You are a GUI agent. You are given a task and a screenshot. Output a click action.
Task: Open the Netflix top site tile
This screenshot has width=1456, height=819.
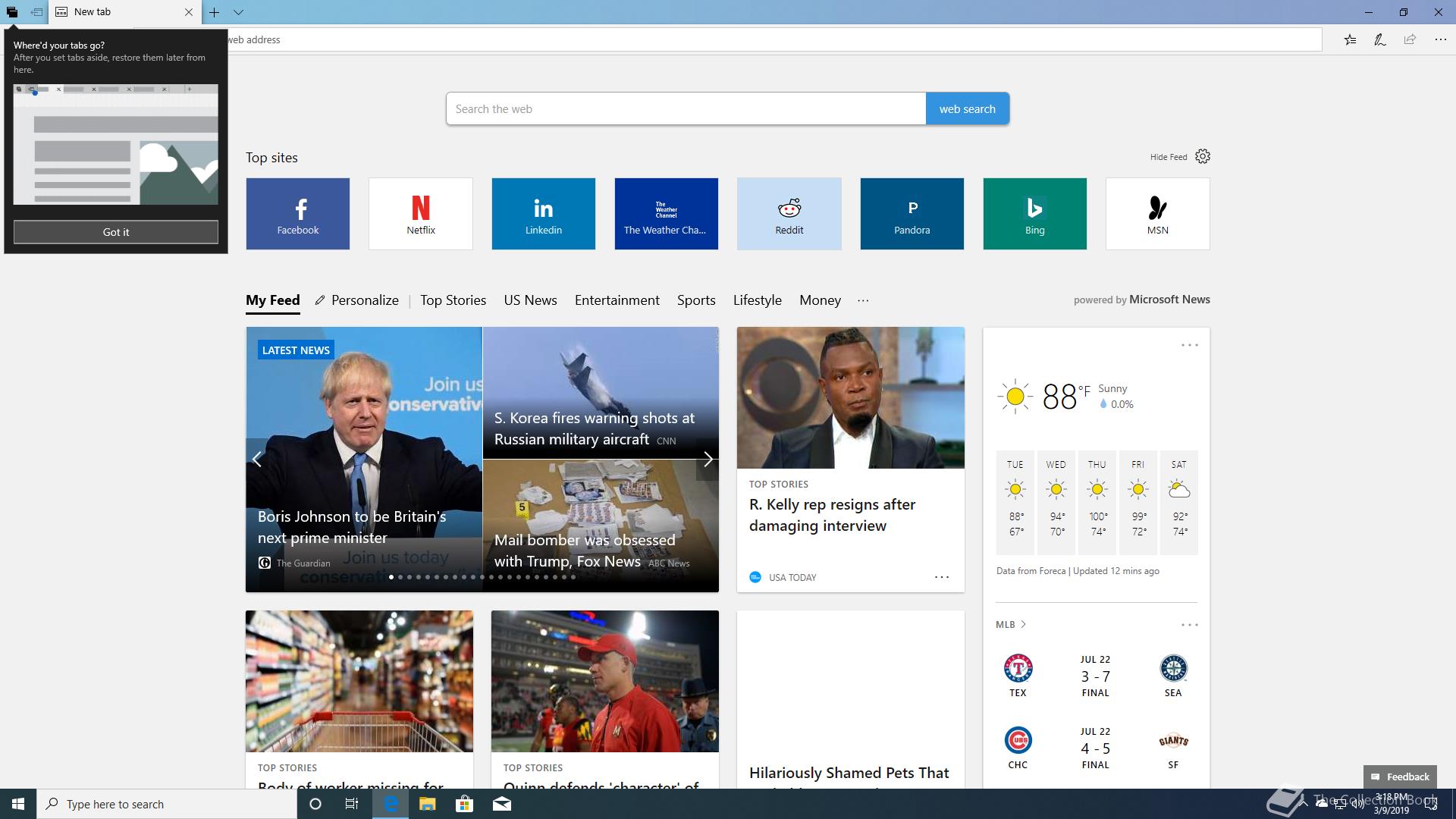pos(421,214)
